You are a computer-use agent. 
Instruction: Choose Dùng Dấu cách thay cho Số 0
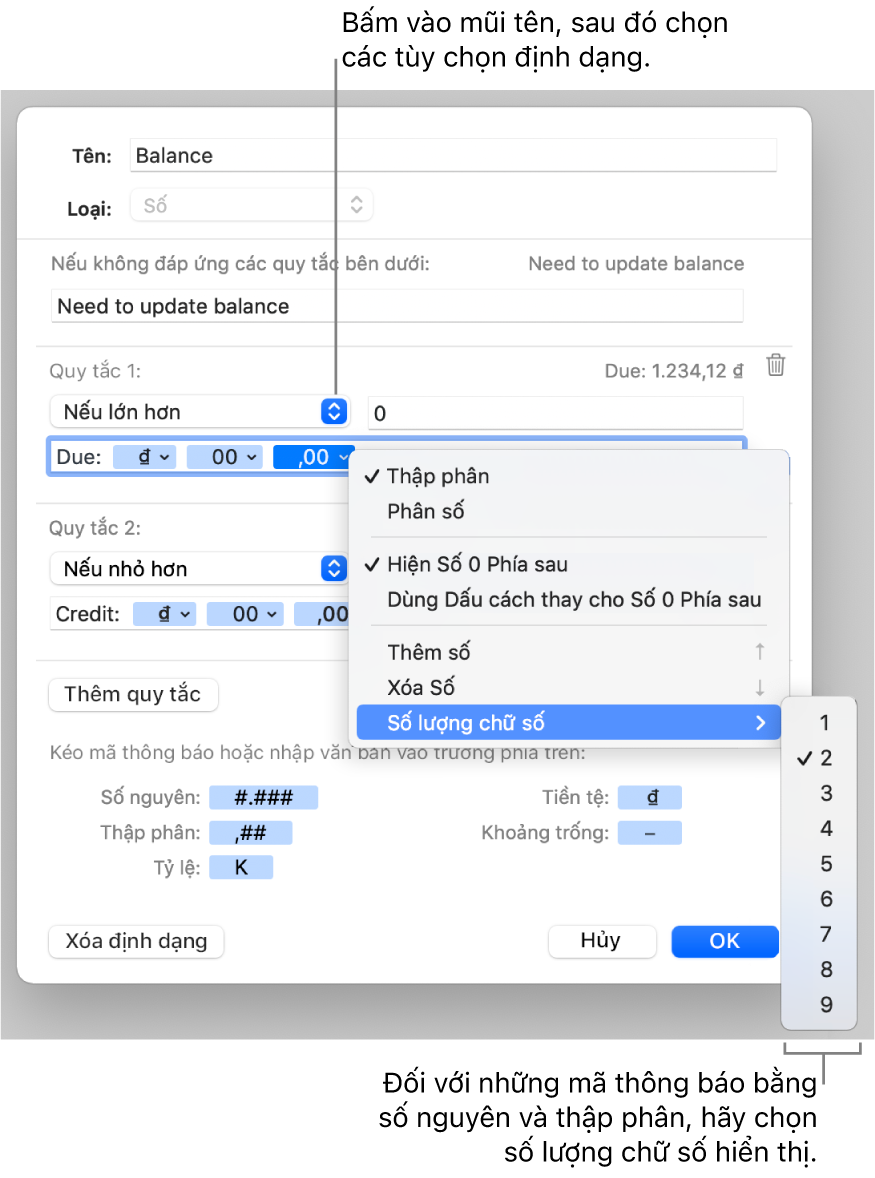point(574,600)
